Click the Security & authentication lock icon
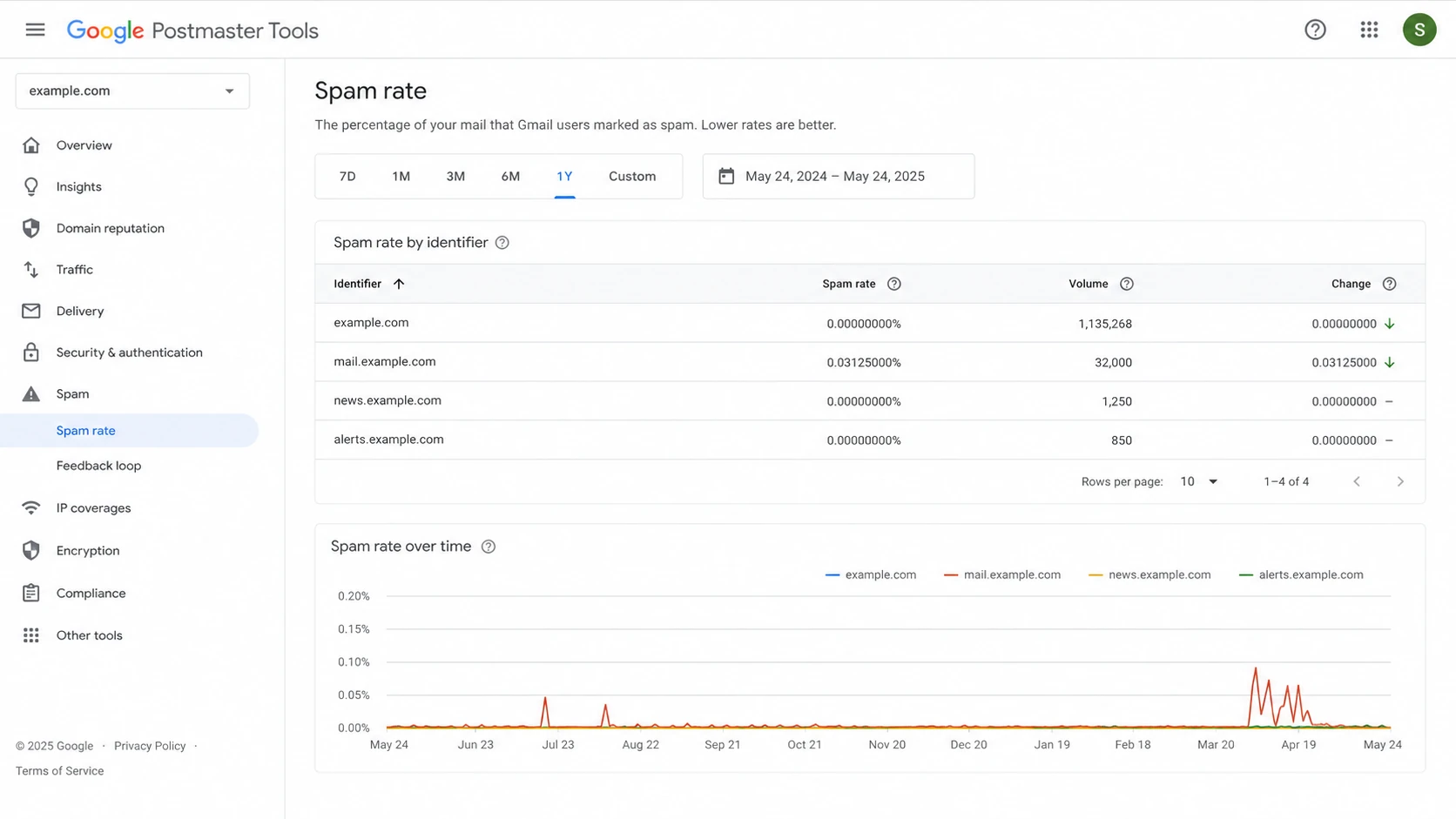 (x=31, y=352)
